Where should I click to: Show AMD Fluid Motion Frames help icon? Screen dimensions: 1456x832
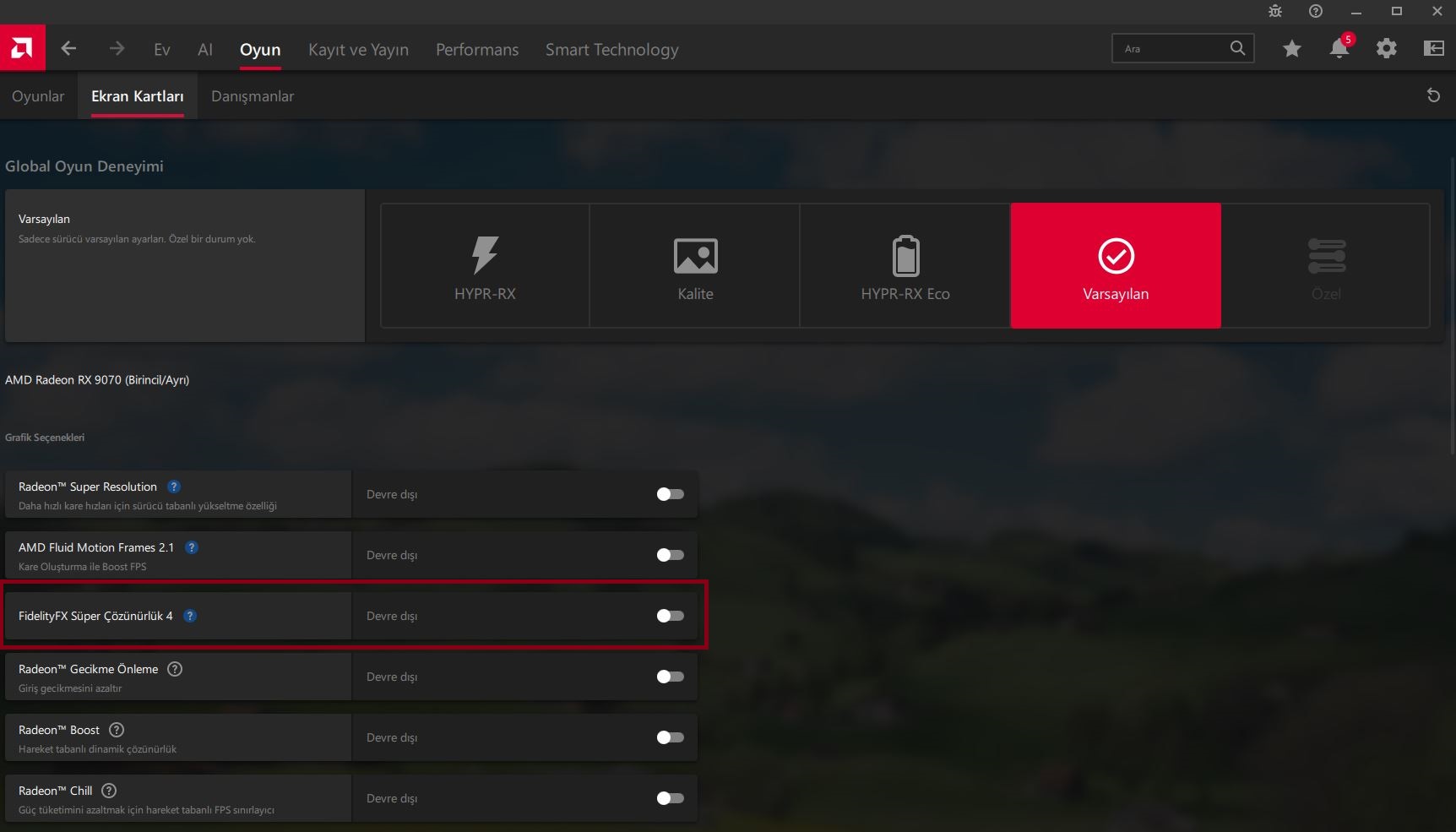(192, 547)
